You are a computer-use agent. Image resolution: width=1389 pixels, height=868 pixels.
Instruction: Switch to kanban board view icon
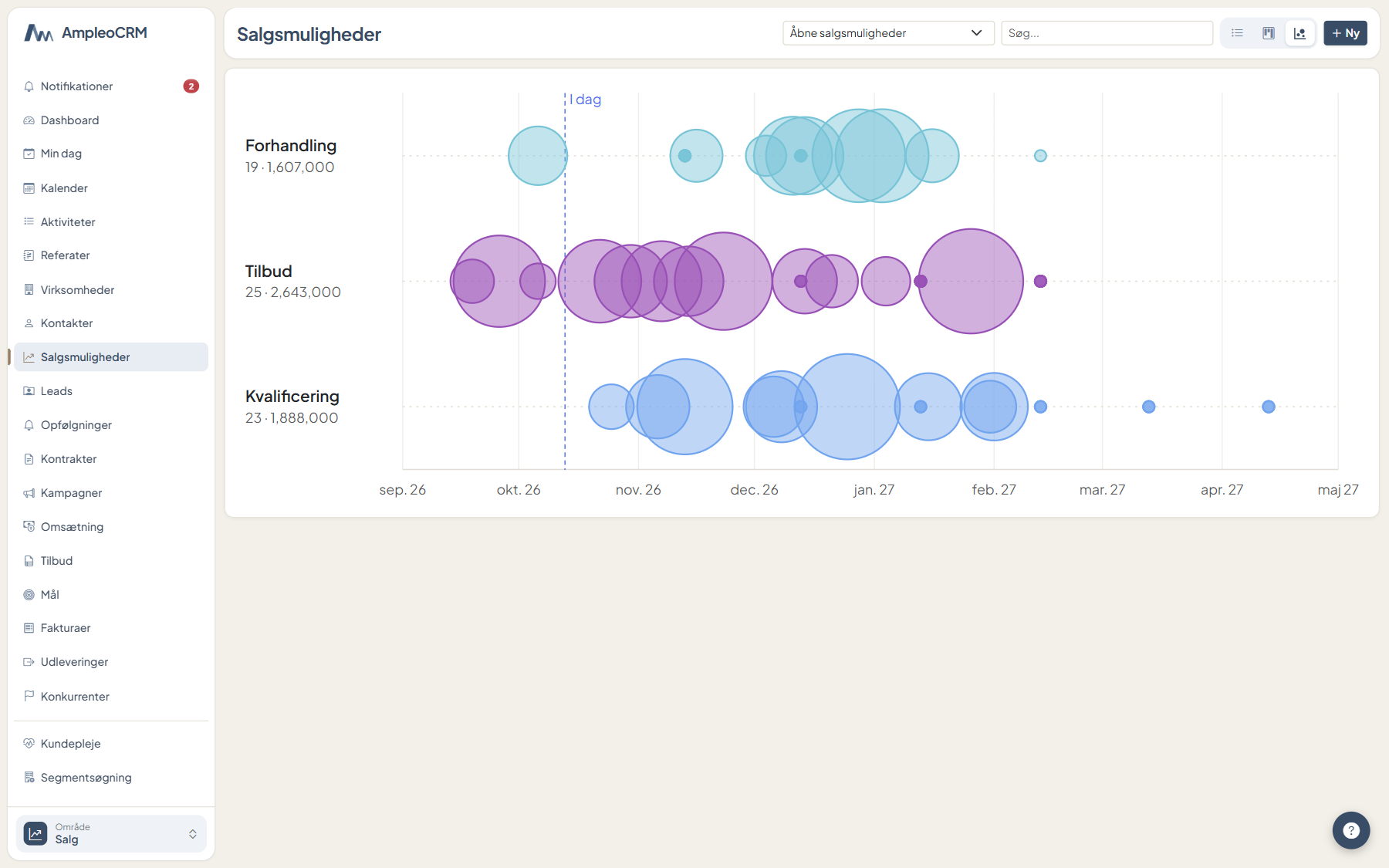coord(1269,33)
